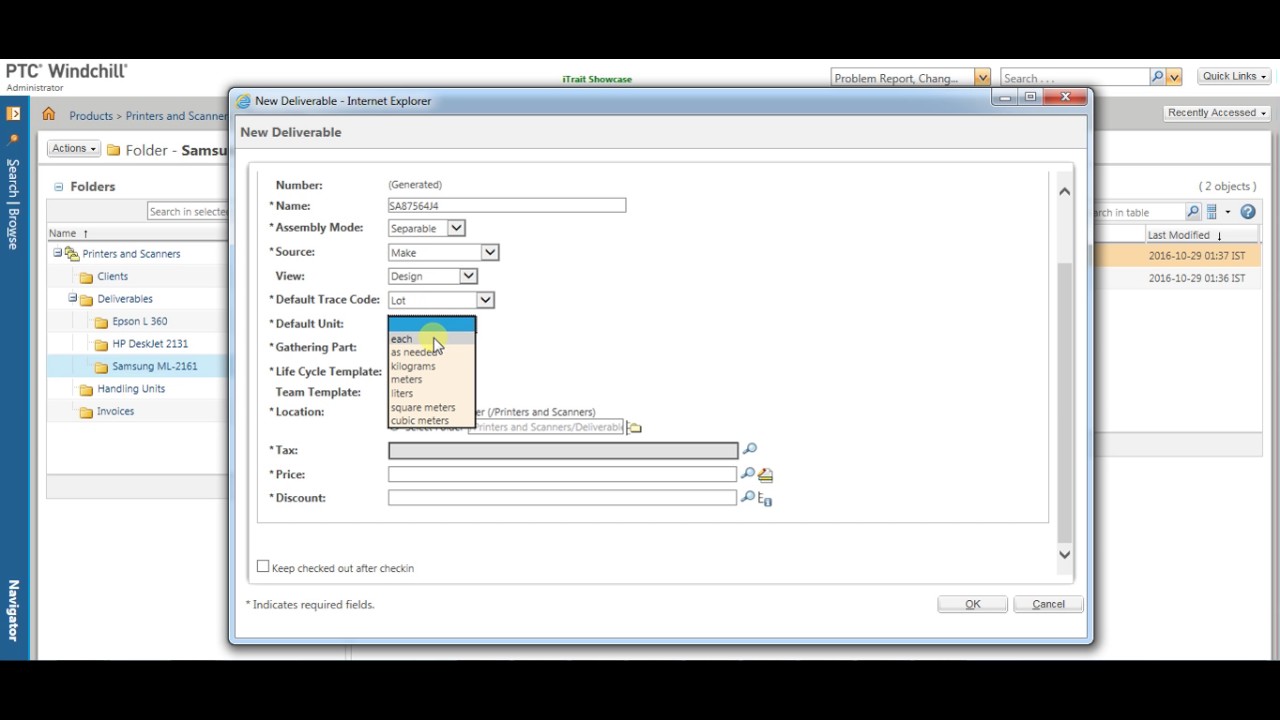Screen dimensions: 1280x720
Task: Click the Search in selected folders field
Action: (188, 211)
